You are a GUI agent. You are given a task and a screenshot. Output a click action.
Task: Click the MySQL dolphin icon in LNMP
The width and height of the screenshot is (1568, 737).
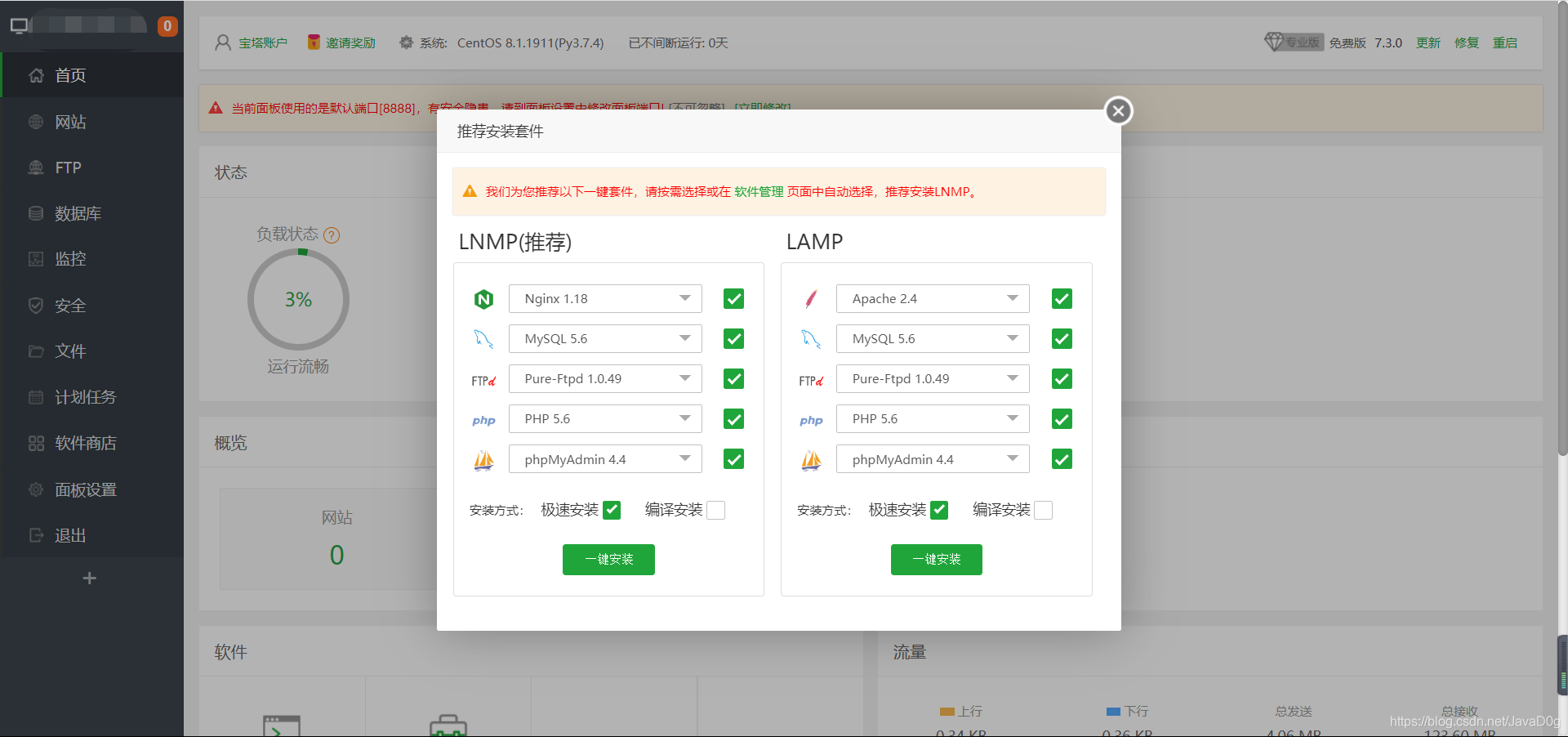coord(483,339)
